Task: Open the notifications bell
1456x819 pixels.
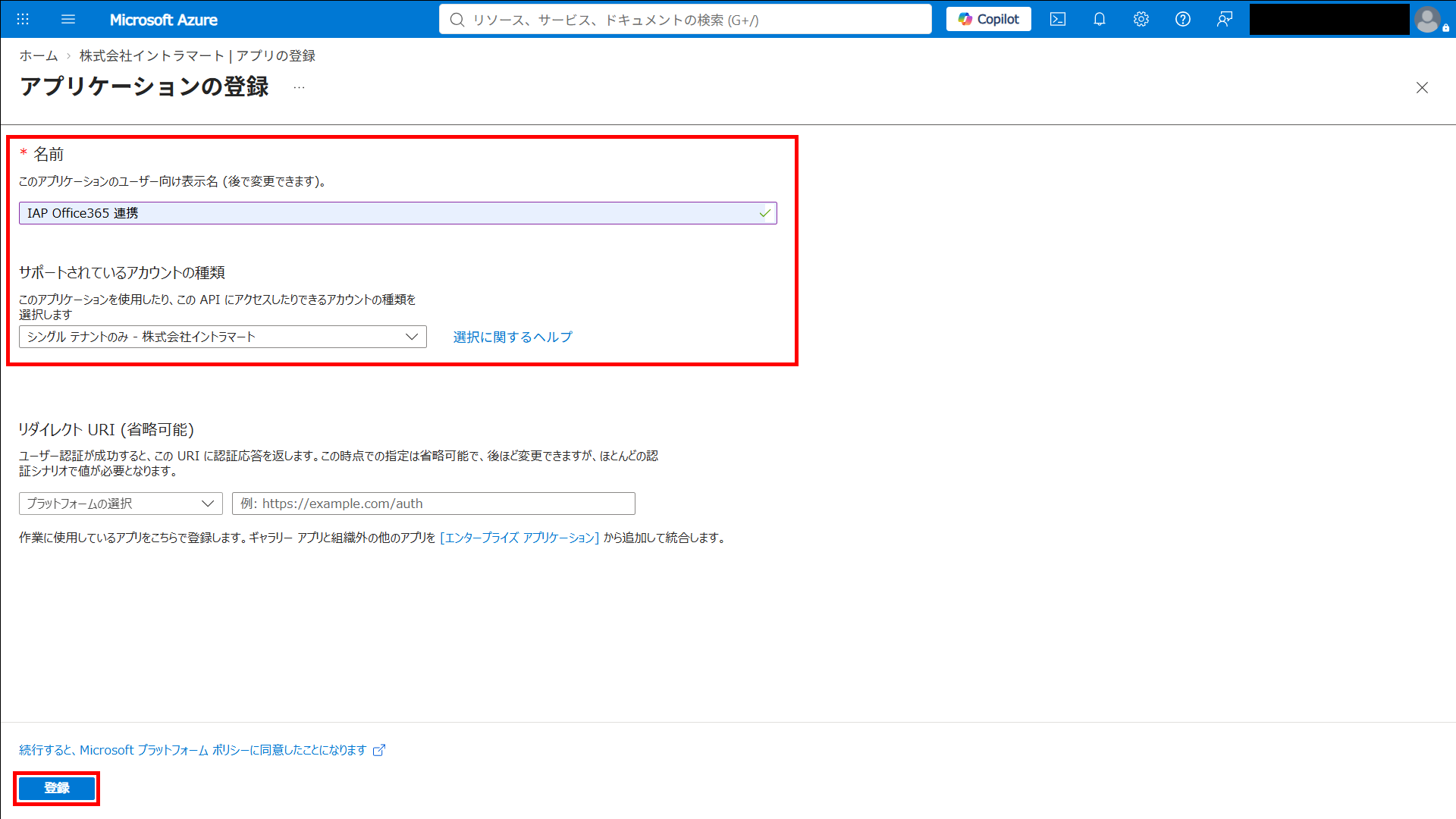Action: (x=1100, y=19)
